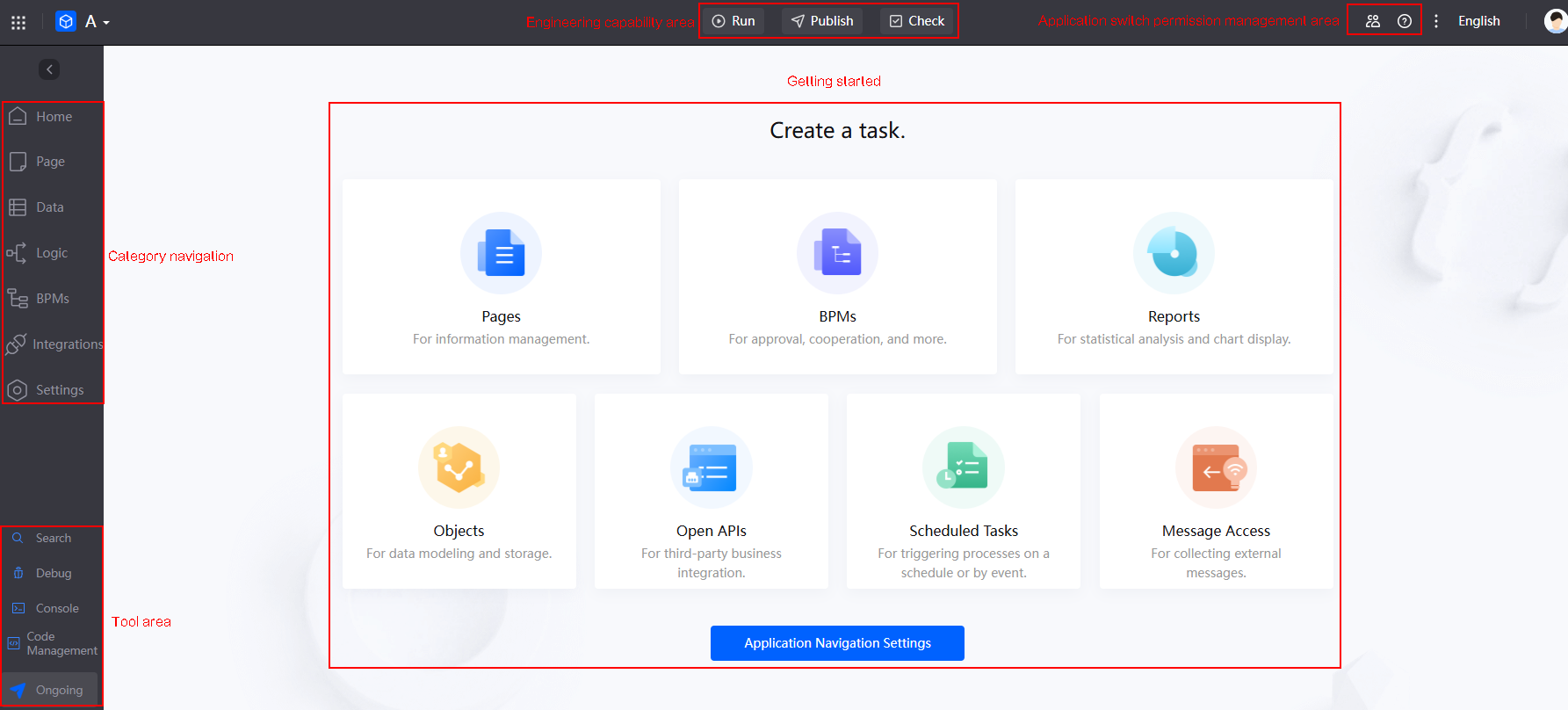Open the help question mark icon
This screenshot has width=1568, height=710.
point(1405,21)
